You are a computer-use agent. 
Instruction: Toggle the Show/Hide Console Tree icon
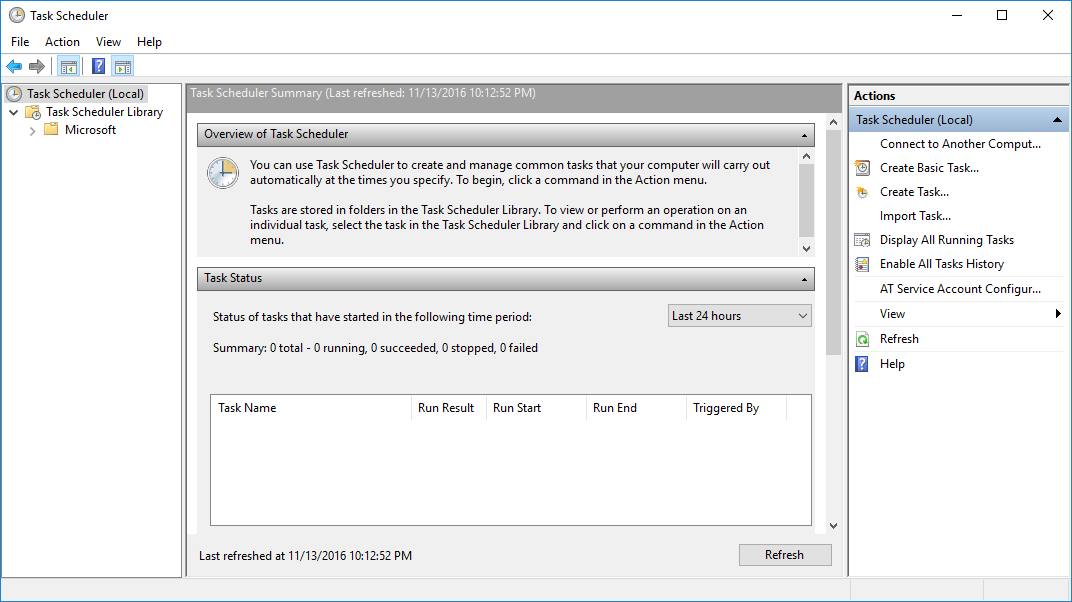point(68,67)
